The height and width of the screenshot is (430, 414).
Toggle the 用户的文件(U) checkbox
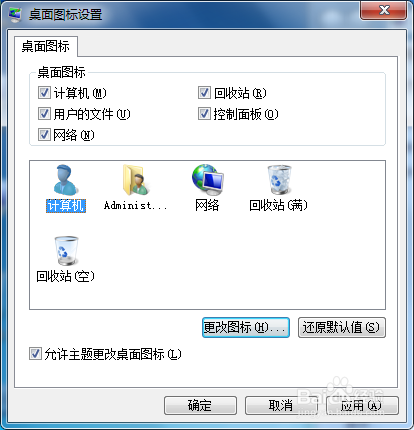44,114
